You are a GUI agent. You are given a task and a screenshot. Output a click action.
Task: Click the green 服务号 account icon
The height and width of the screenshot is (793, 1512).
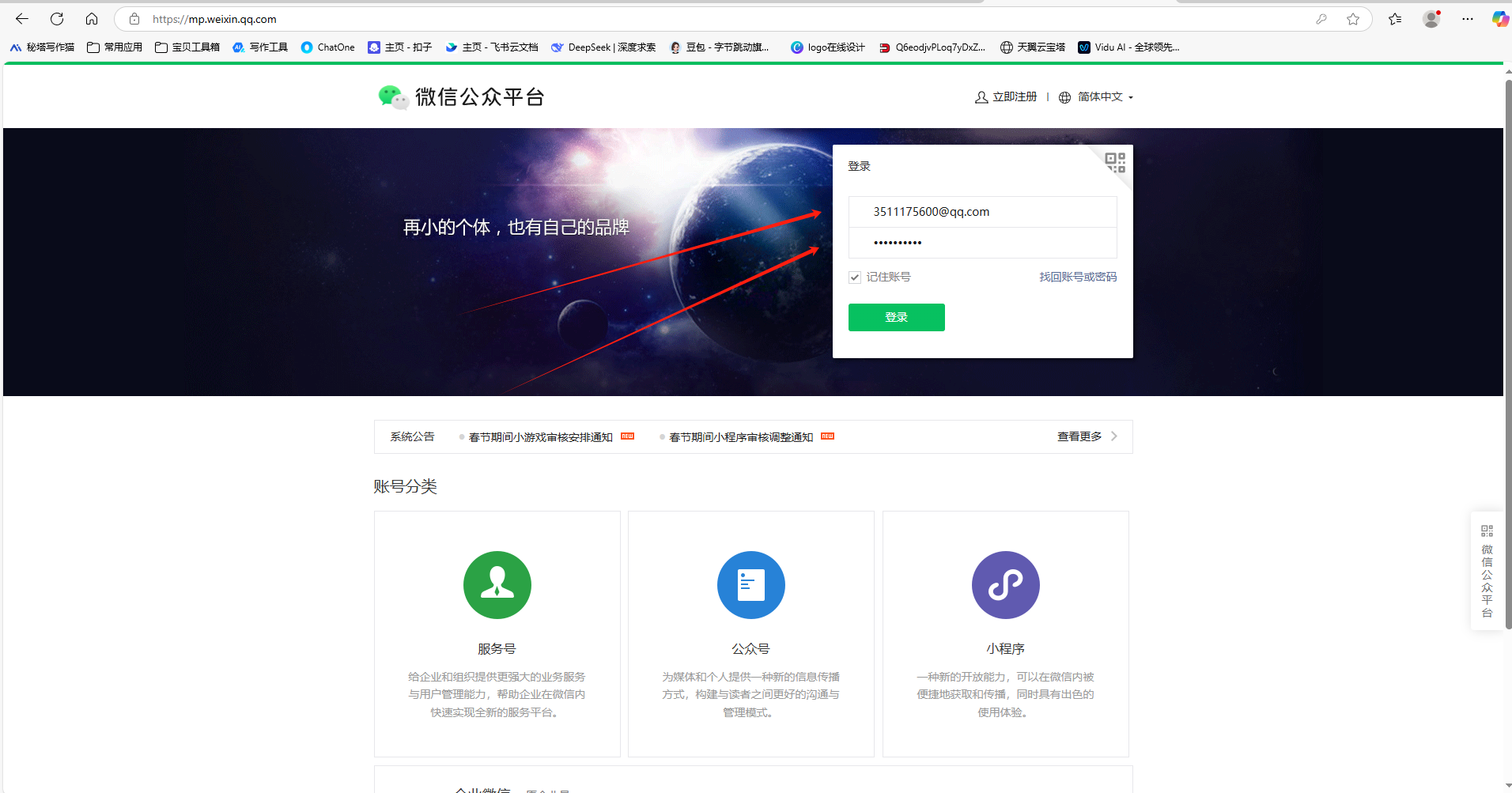pos(497,585)
